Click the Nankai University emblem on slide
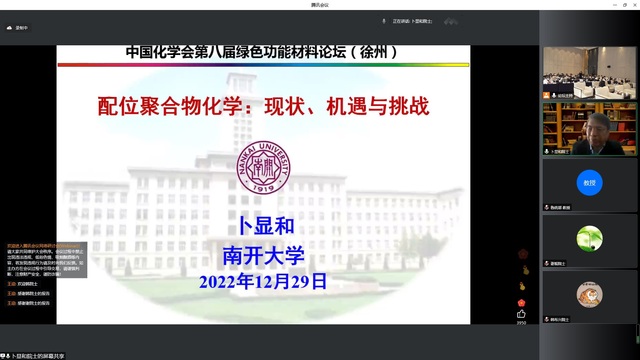 [263, 167]
